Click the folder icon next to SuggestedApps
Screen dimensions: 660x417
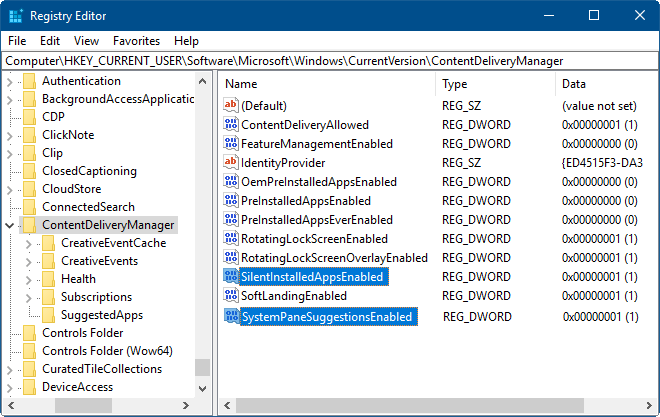coord(47,315)
